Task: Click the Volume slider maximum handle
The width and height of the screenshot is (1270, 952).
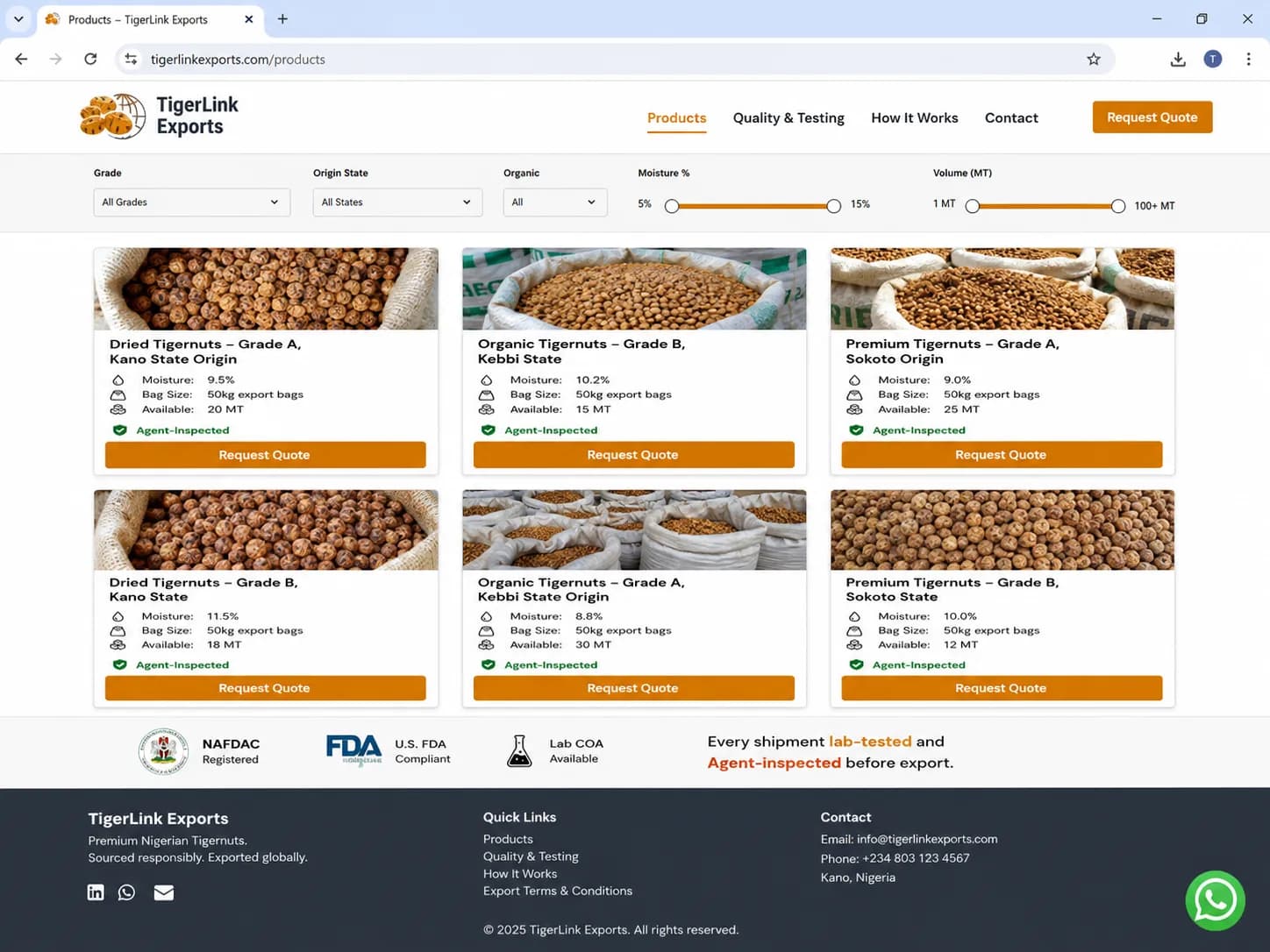Action: click(1117, 206)
